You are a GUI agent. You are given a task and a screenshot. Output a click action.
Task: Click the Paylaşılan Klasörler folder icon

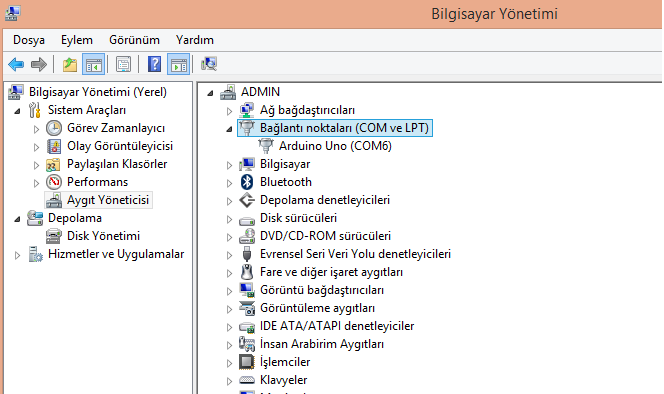(x=53, y=164)
